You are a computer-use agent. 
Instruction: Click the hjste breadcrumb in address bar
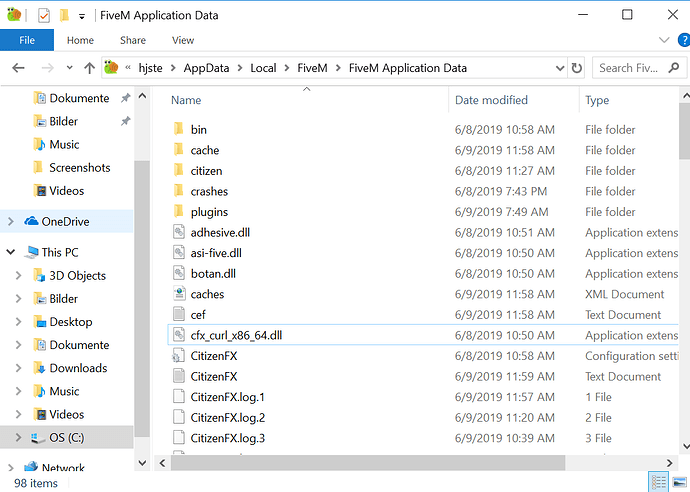(x=150, y=68)
